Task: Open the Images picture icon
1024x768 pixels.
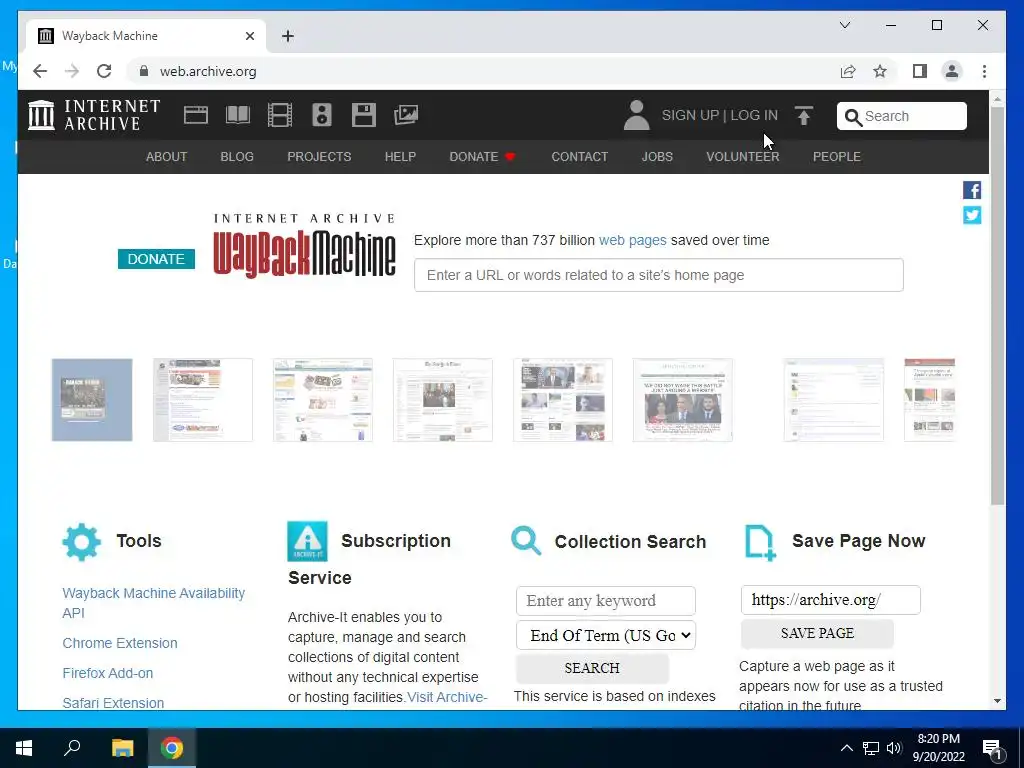Action: coord(406,115)
